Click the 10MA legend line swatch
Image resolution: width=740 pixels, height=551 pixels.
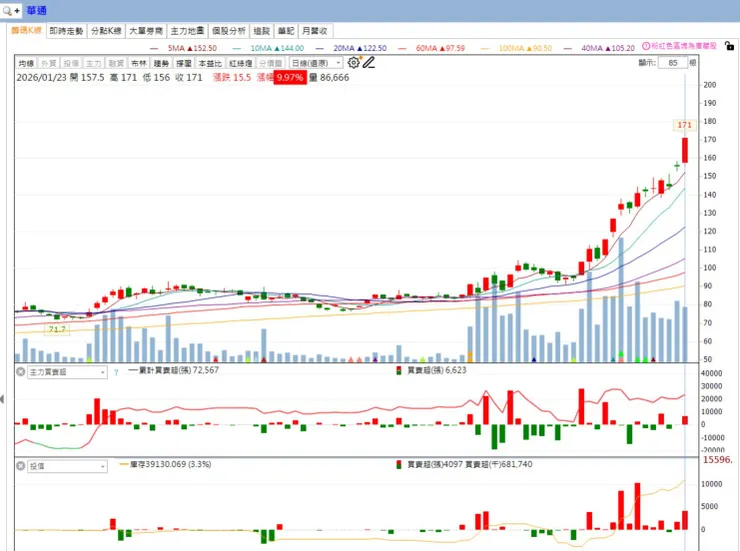click(236, 48)
